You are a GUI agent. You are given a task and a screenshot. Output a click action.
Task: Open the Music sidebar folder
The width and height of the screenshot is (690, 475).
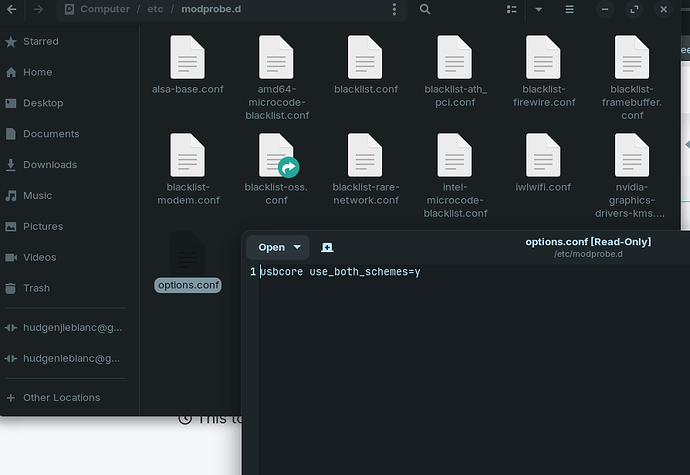(68, 195)
